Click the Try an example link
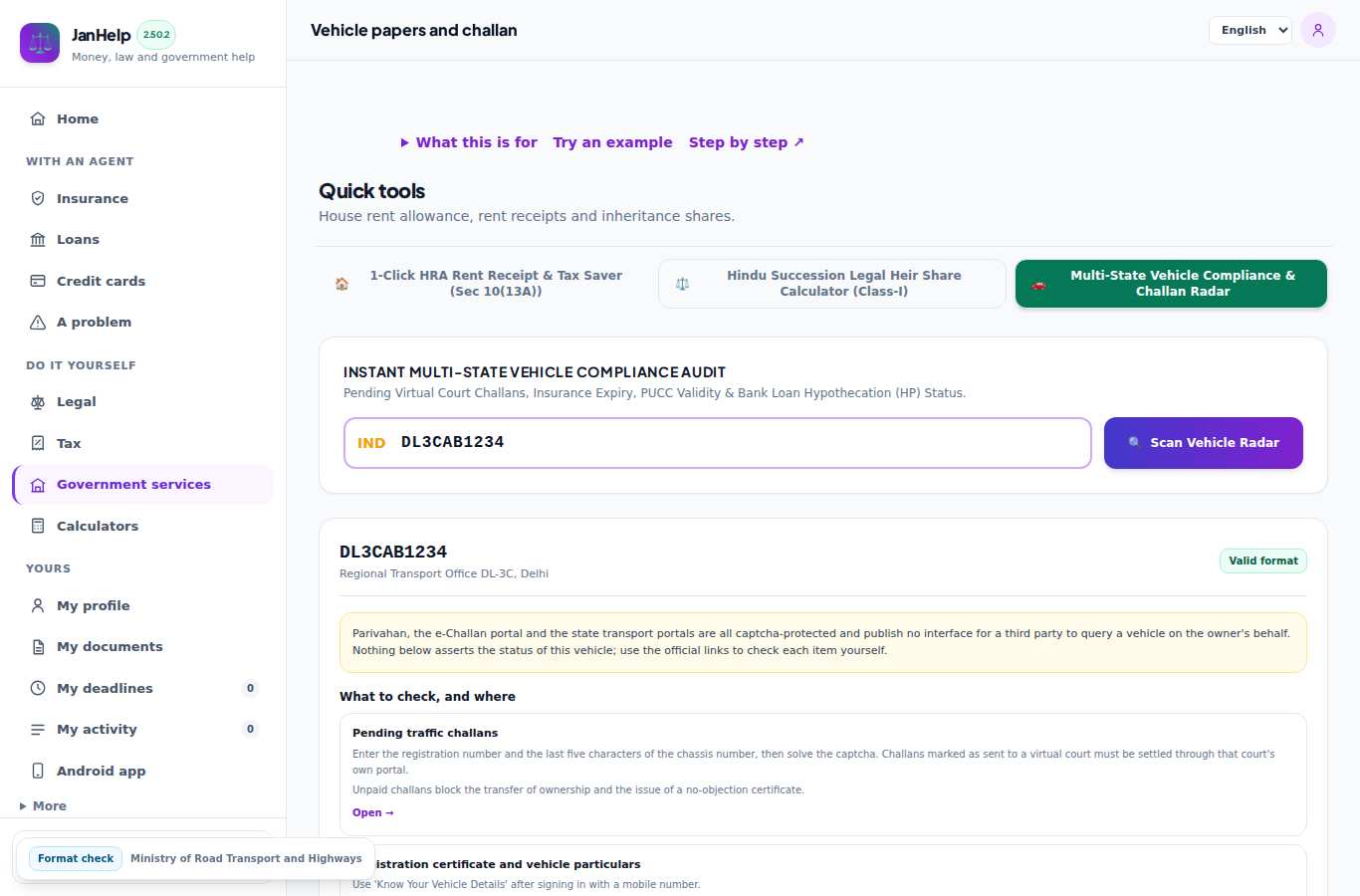This screenshot has width=1360, height=896. pos(613,142)
